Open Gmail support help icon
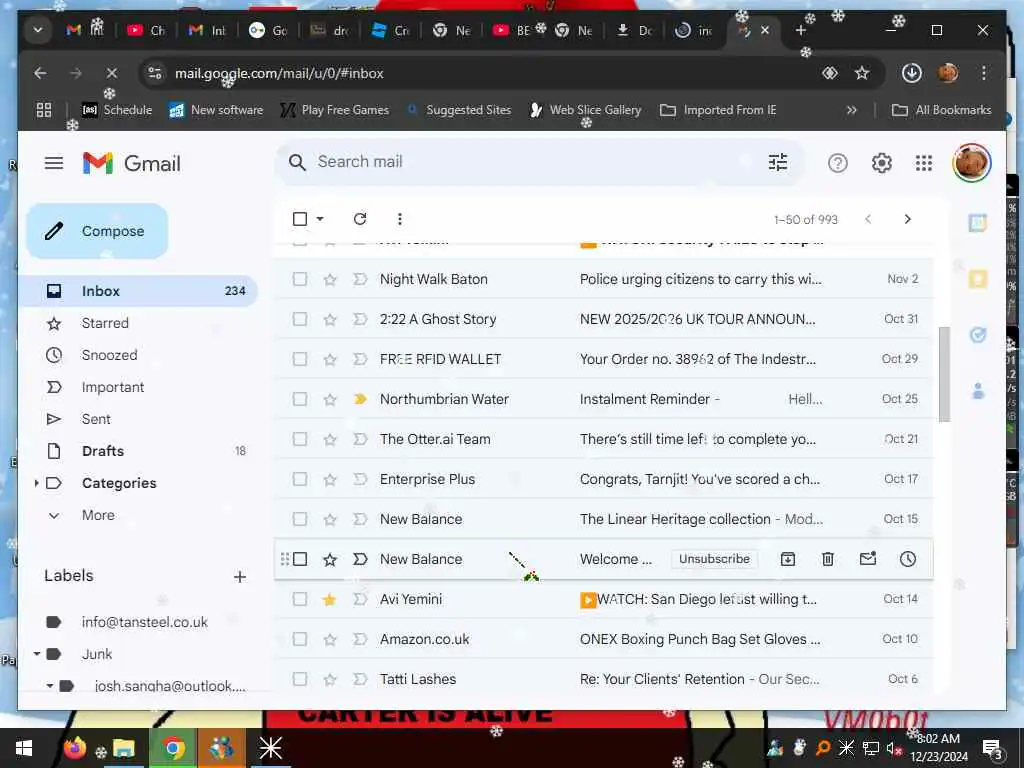 837,163
